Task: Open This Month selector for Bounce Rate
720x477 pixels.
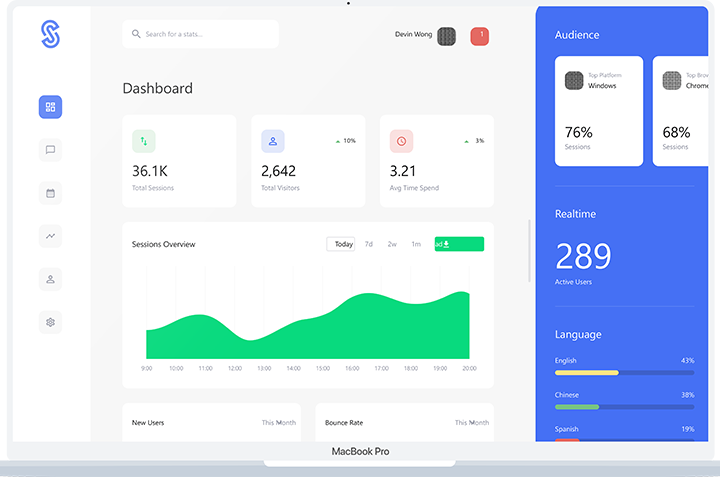Action: 472,423
